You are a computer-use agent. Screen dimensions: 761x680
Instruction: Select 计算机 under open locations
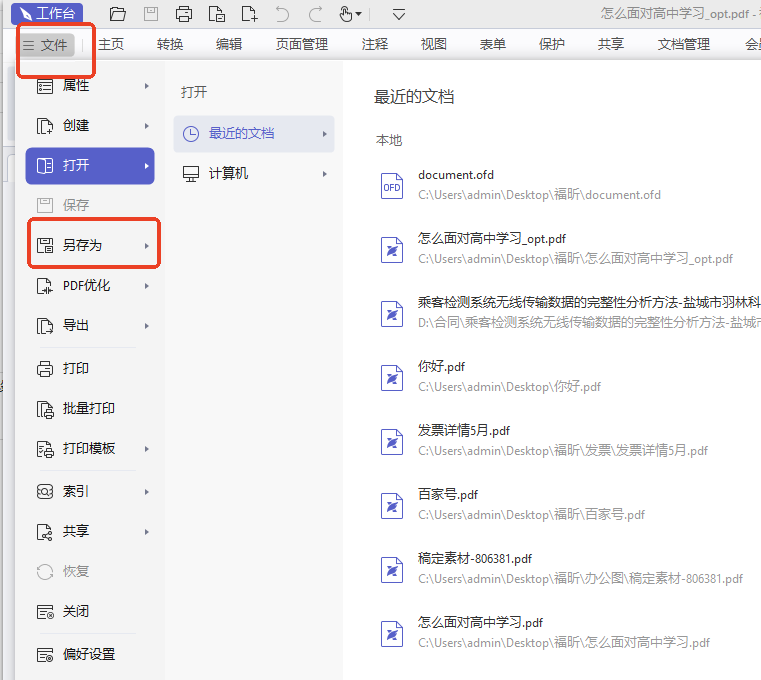tap(228, 173)
